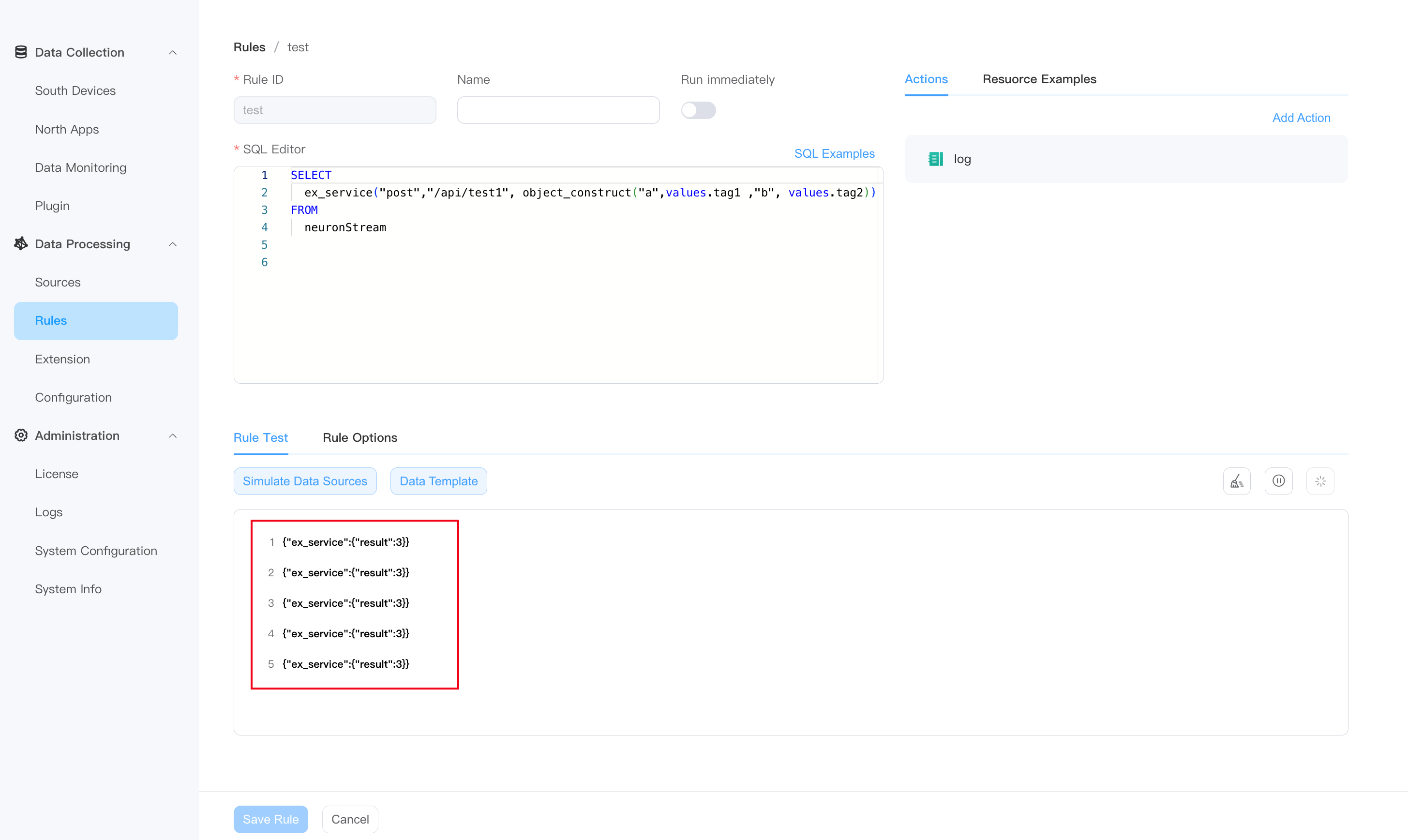Click the Add Action link
This screenshot has width=1408, height=840.
click(x=1301, y=118)
